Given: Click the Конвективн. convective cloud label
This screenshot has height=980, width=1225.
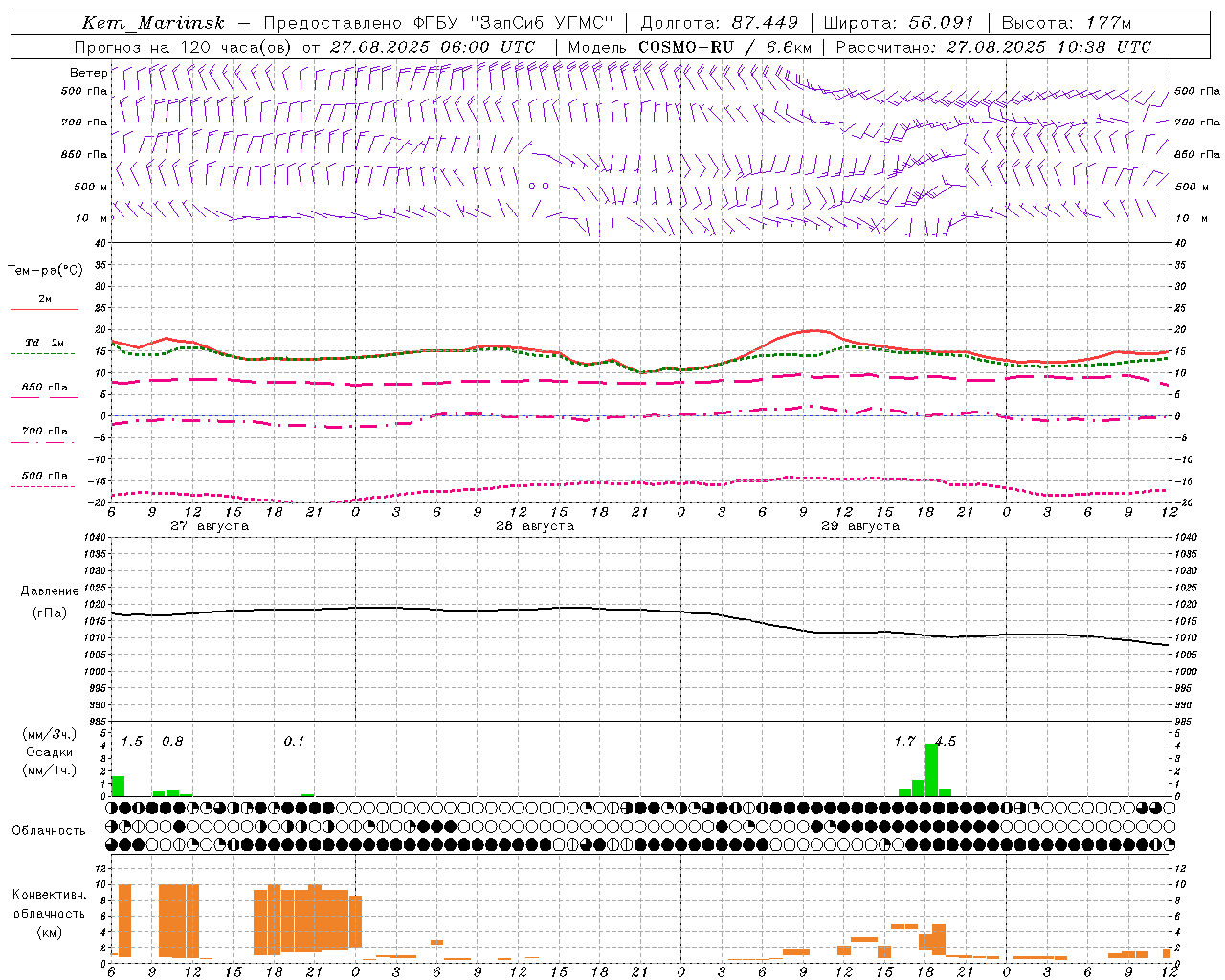Looking at the screenshot, I should [x=49, y=895].
